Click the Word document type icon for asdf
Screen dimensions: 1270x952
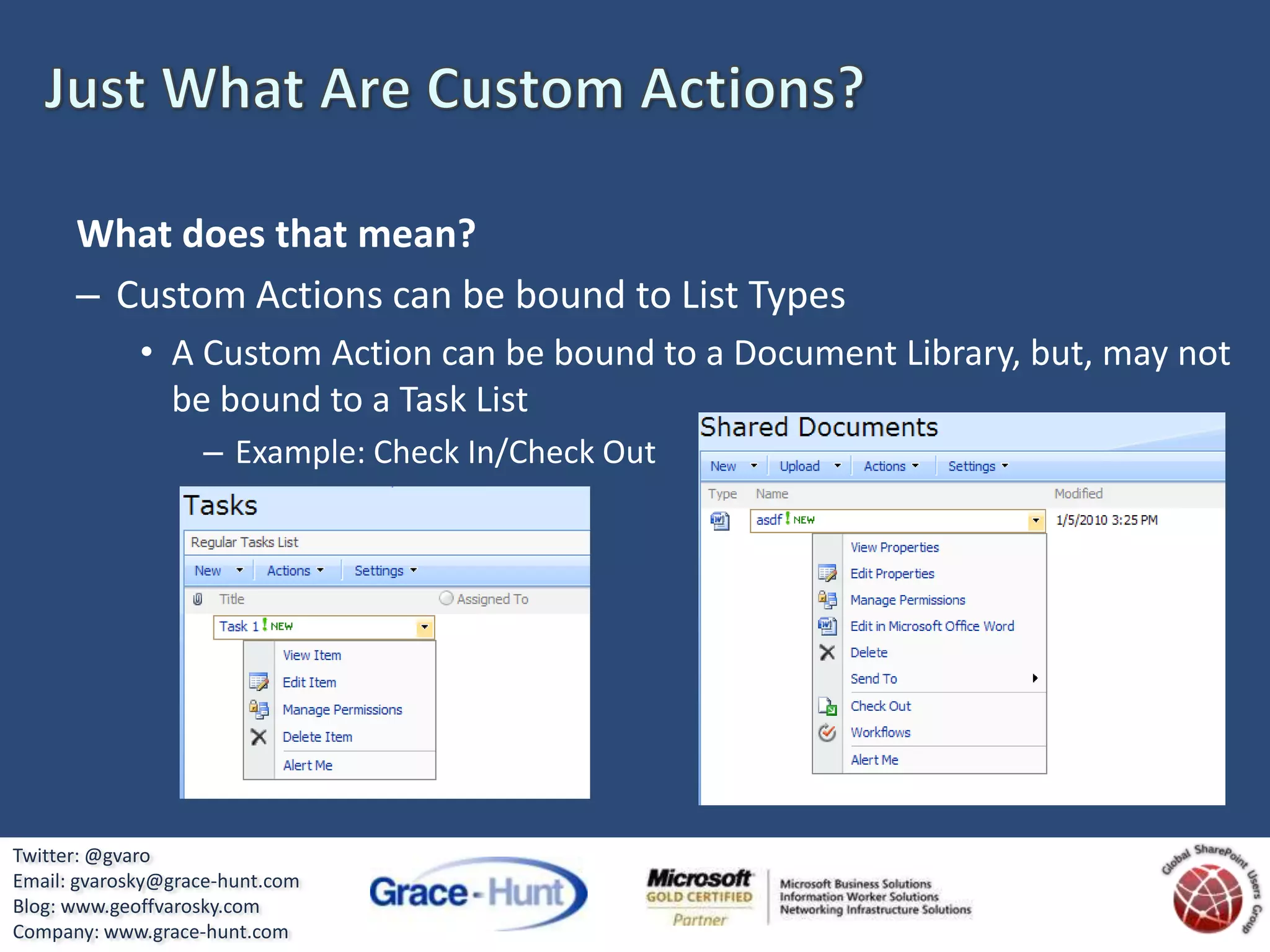coord(719,521)
